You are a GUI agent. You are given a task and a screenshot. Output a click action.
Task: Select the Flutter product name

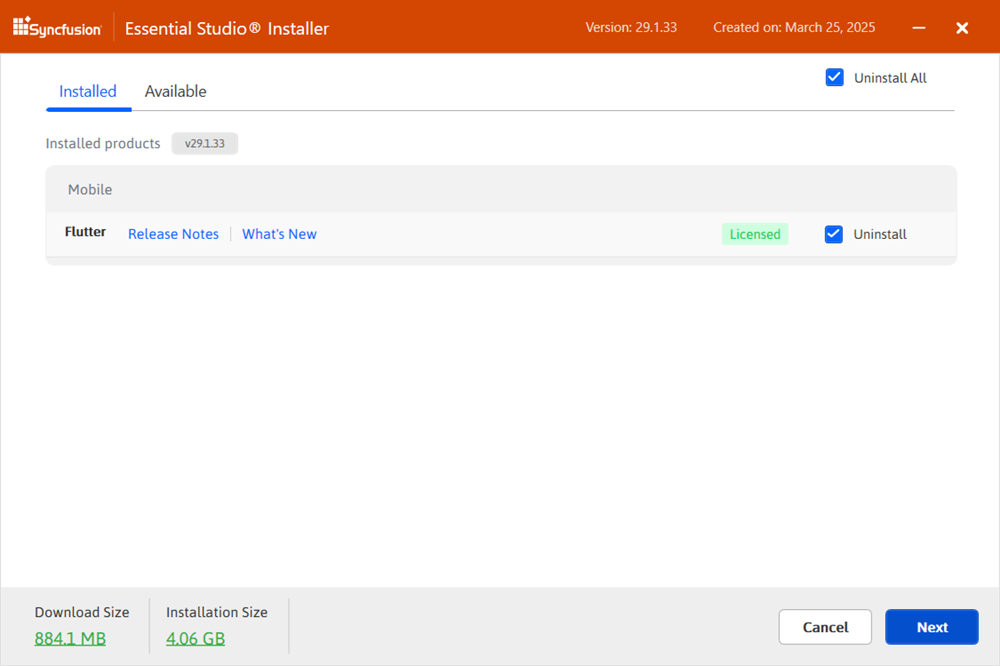[x=85, y=232]
